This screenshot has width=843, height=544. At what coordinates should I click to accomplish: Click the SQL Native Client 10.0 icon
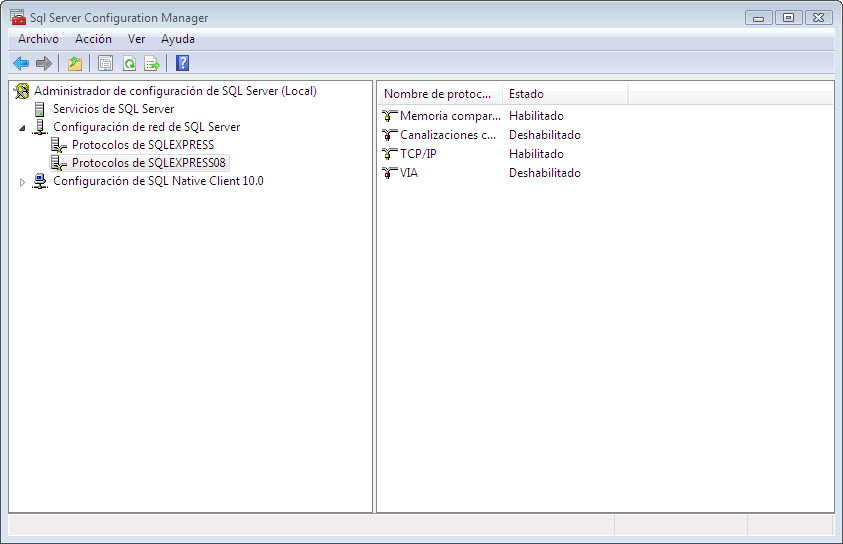click(x=40, y=181)
